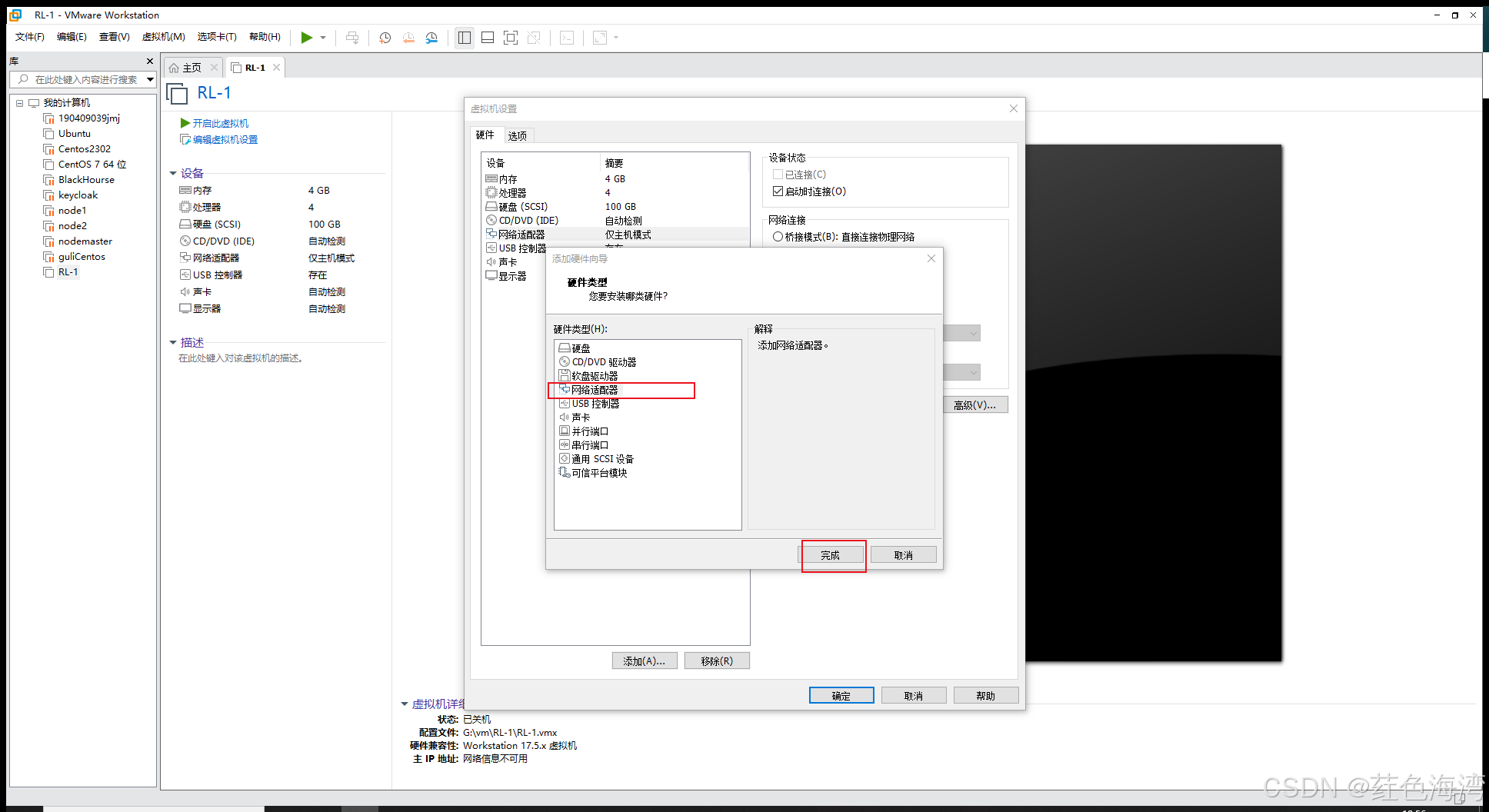Image resolution: width=1489 pixels, height=812 pixels.
Task: Open the 选项卡(T) menu
Action: pyautogui.click(x=217, y=37)
